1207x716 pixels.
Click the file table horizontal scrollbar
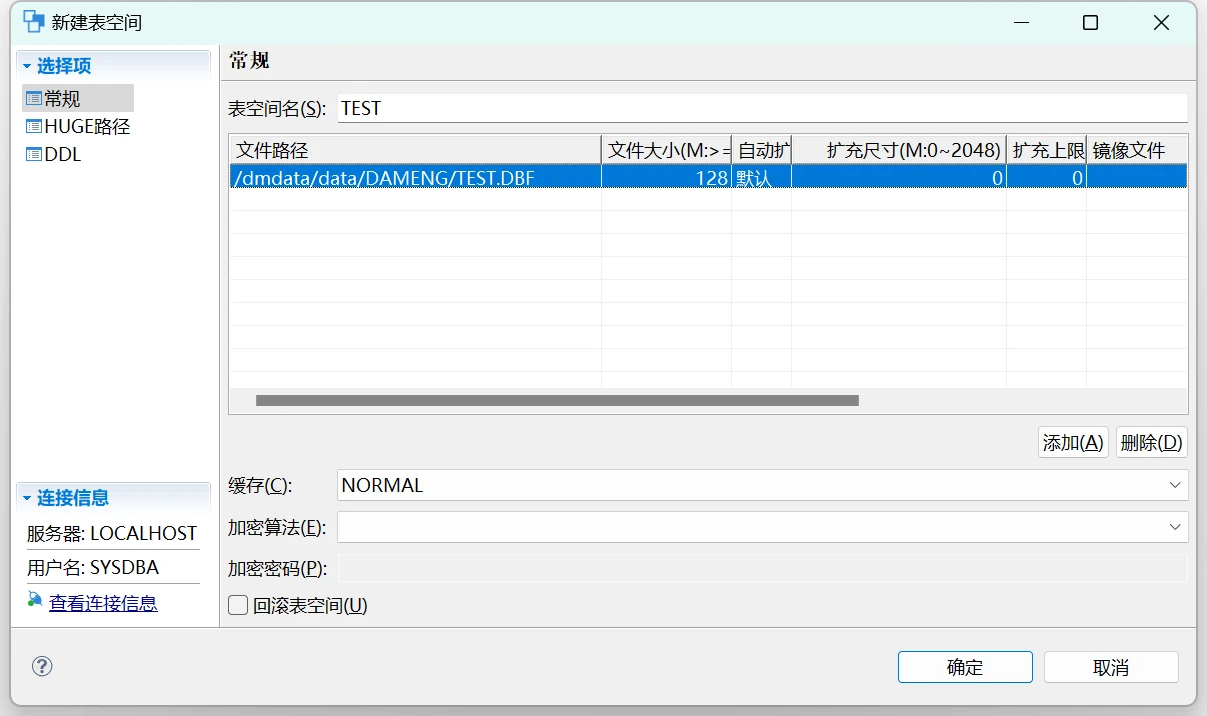557,400
